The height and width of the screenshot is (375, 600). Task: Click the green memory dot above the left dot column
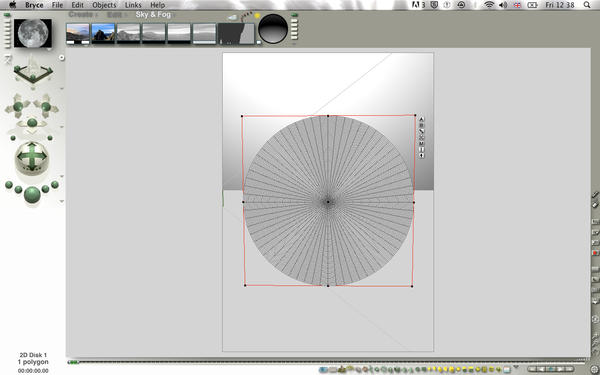7,15
